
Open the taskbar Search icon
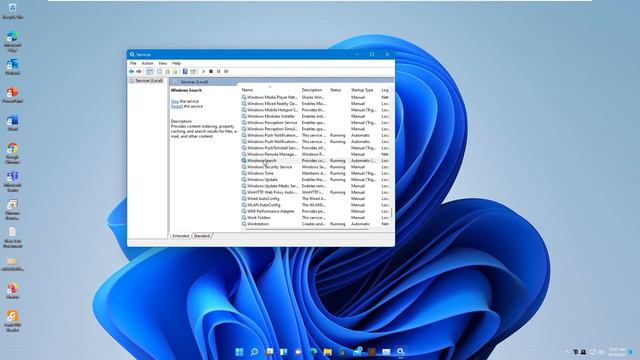tap(254, 352)
